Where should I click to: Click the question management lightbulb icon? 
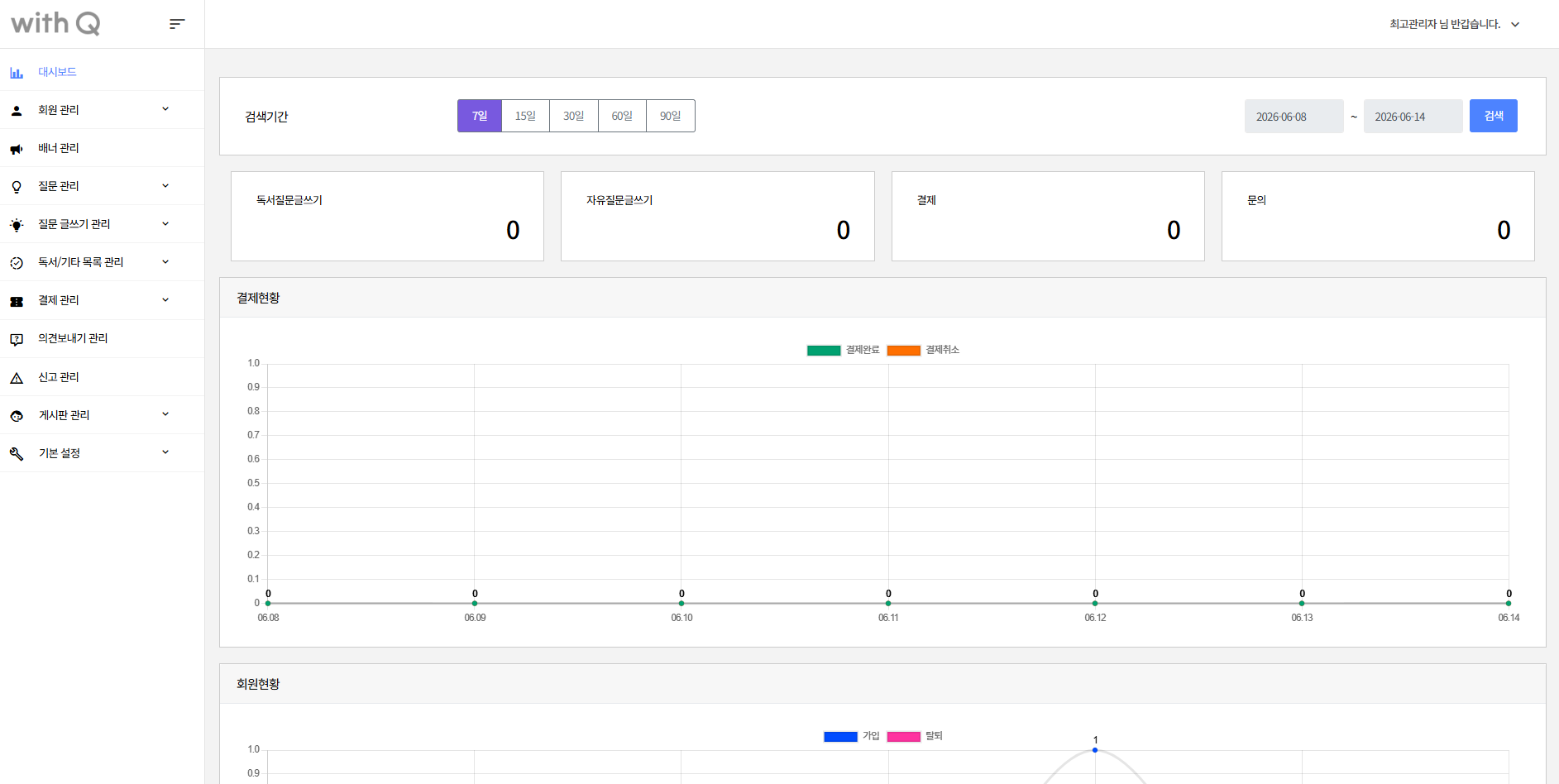point(17,187)
